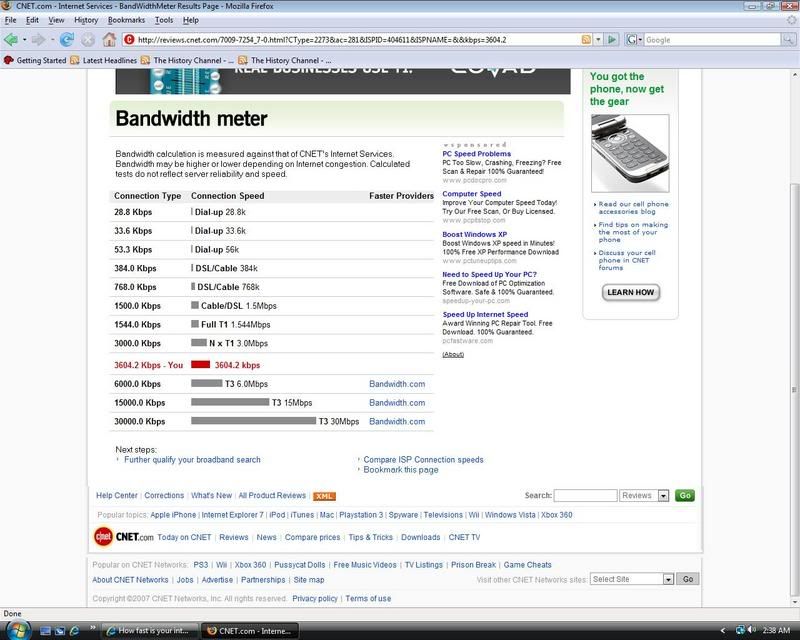Click the Windows Vista popular topic link
The height and width of the screenshot is (640, 800).
510,515
